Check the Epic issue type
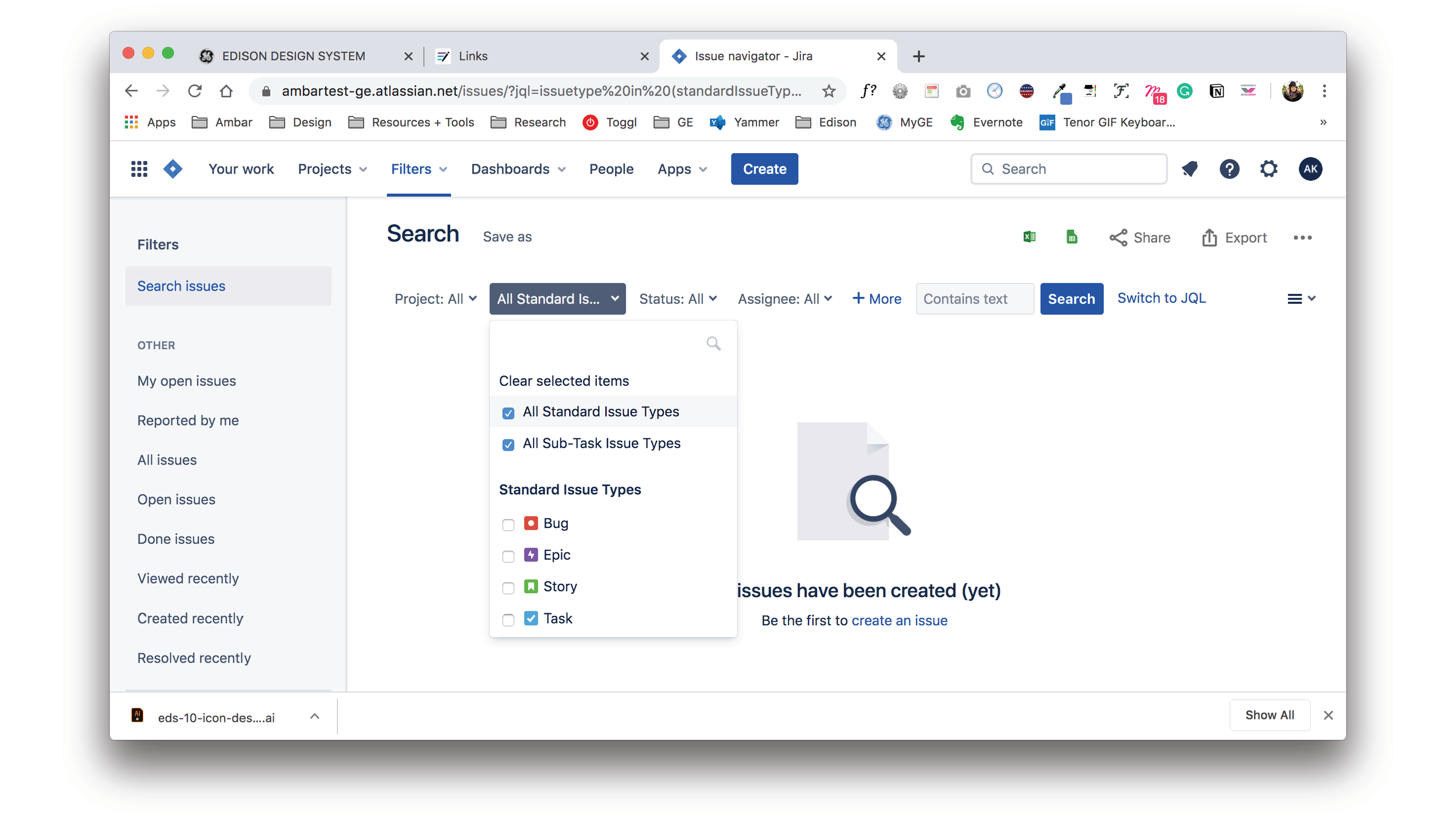The image size is (1456, 819). 508,556
